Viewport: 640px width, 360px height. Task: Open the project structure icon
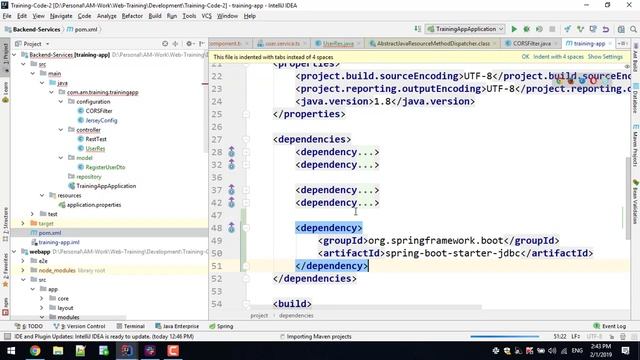[621, 29]
